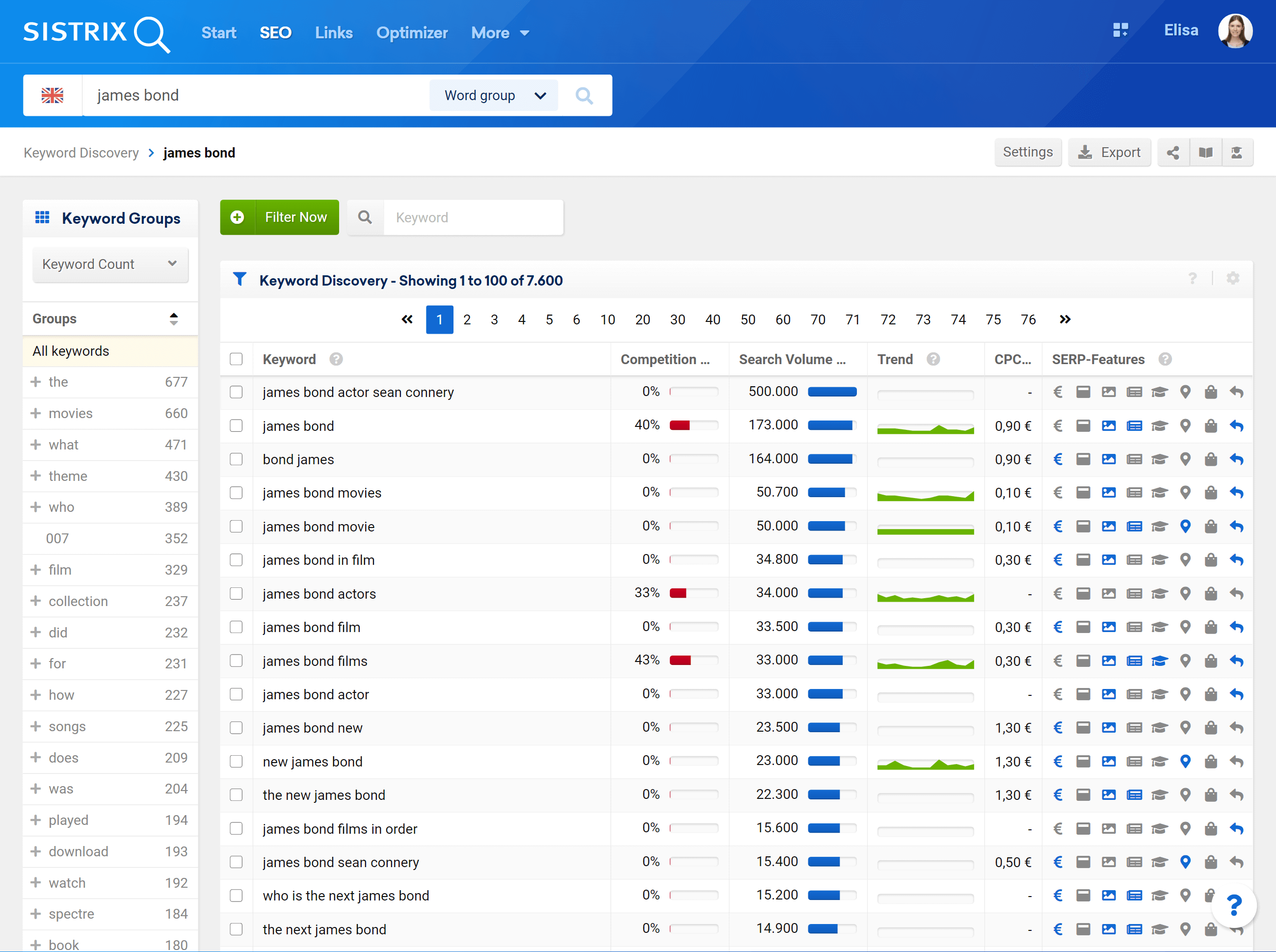This screenshot has height=952, width=1276.
Task: Select the UK flag country icon
Action: (x=53, y=95)
